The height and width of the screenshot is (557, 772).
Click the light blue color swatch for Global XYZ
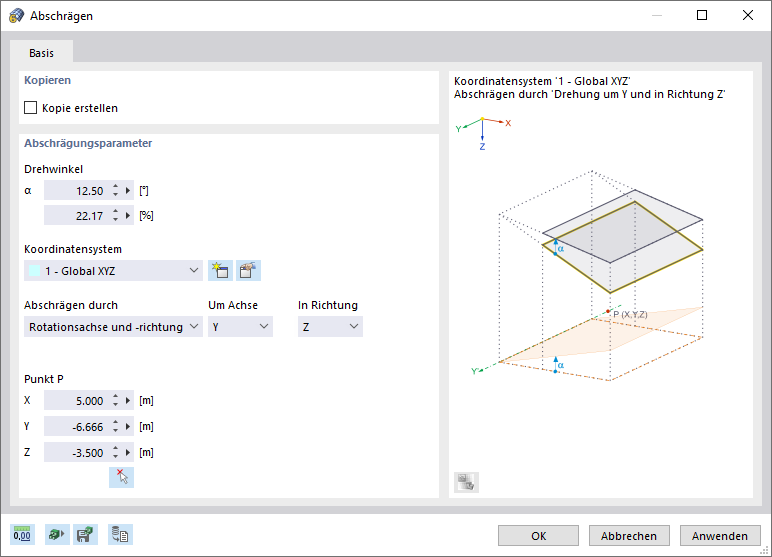(x=34, y=270)
